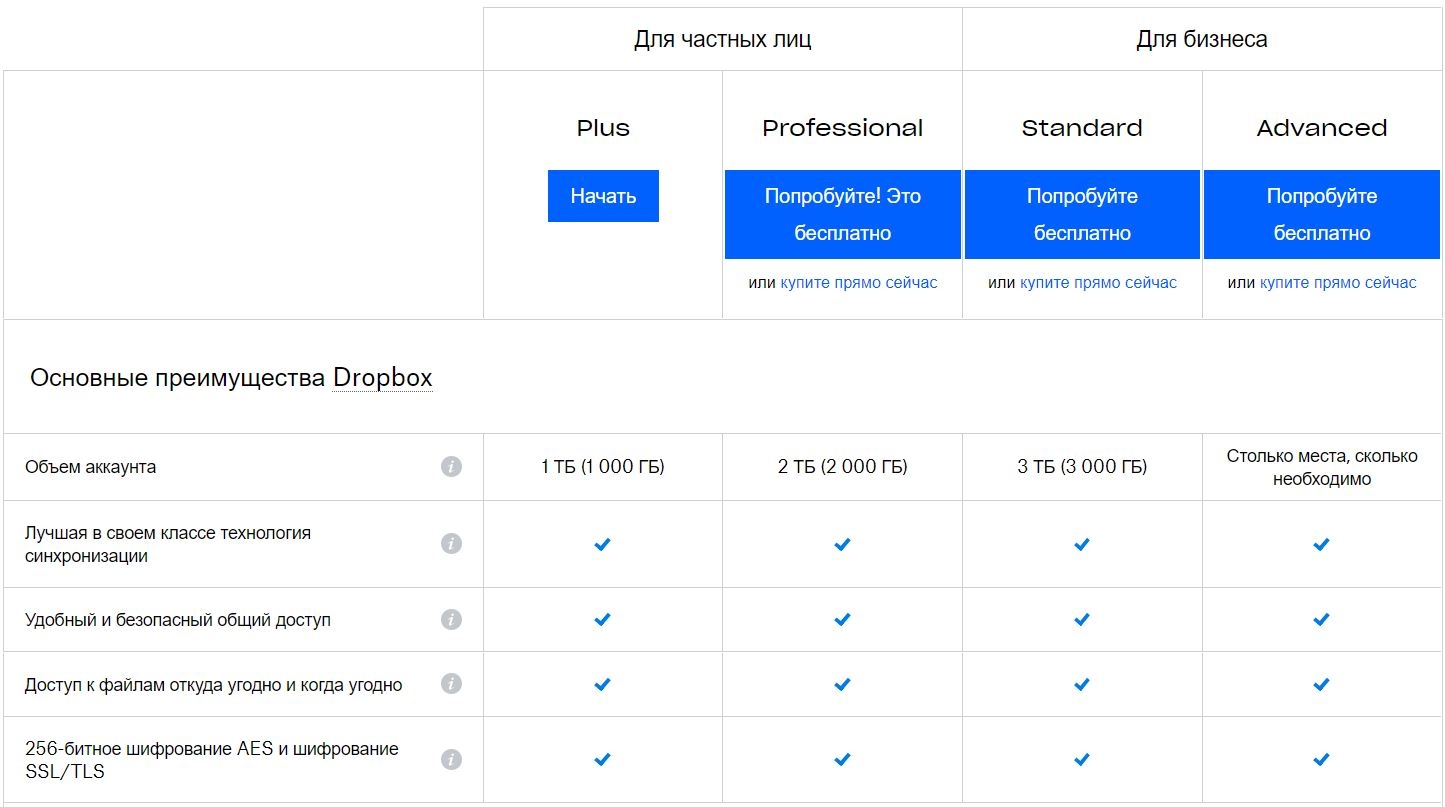The width and height of the screenshot is (1445, 807).
Task: Click Professional checkmark in общий доступ row
Action: point(842,620)
